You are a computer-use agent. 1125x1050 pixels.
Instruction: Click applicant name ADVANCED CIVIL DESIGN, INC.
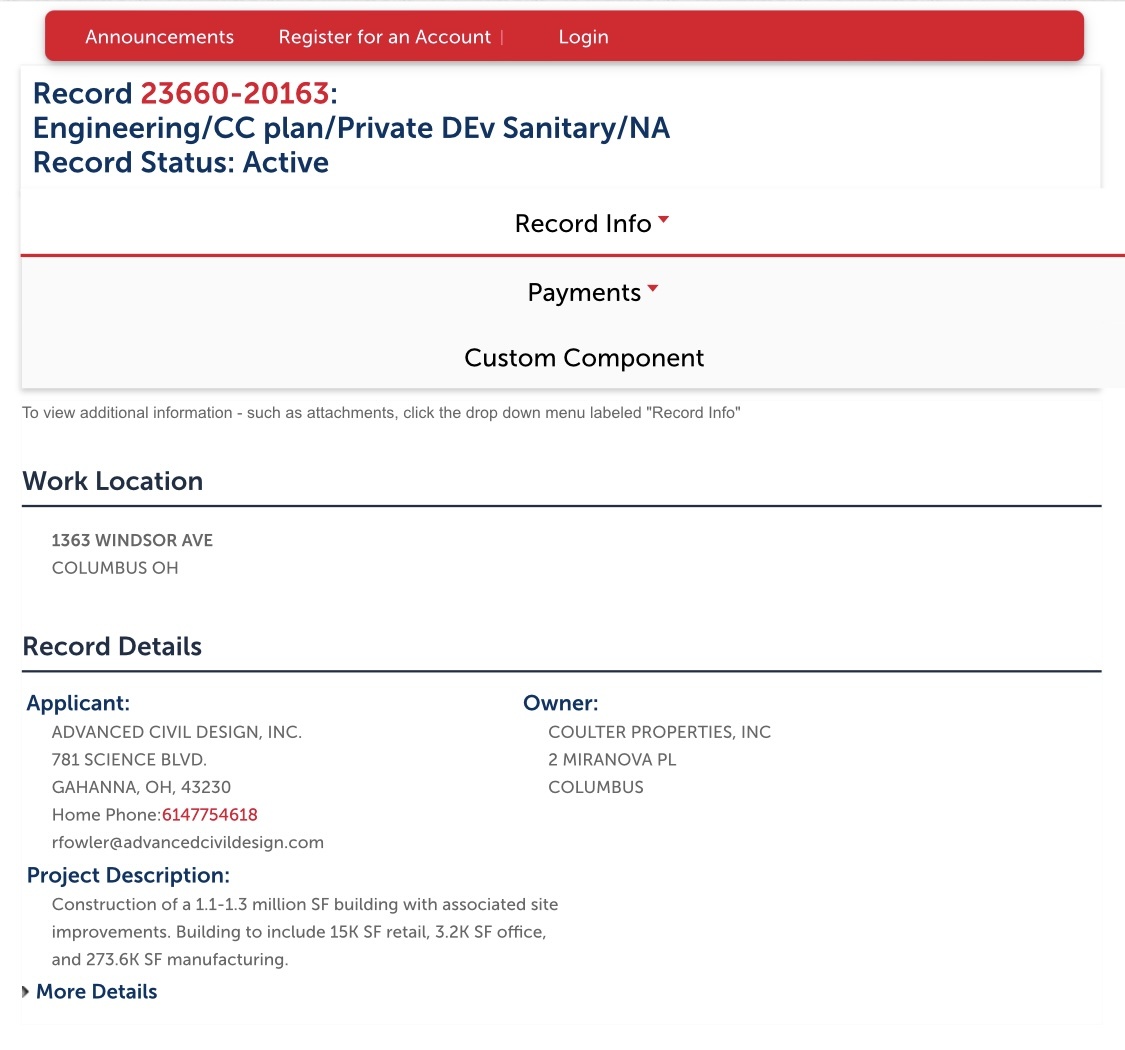(176, 732)
